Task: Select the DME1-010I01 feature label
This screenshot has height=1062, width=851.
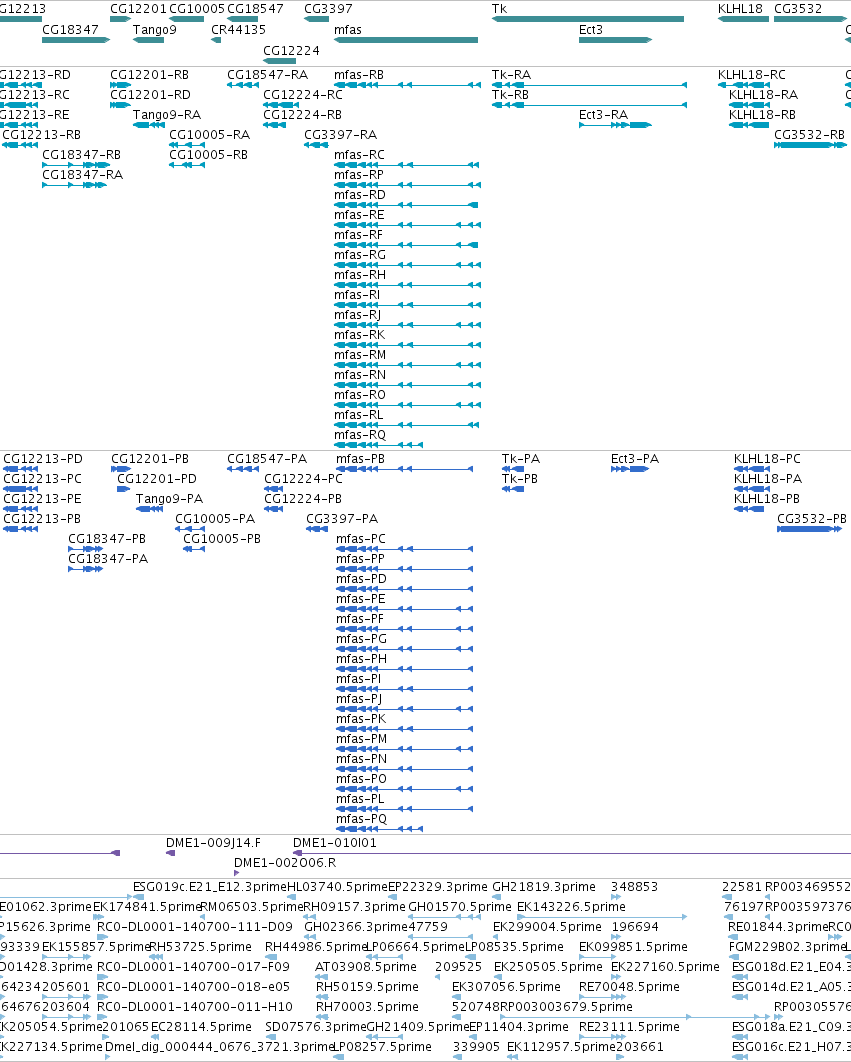Action: pyautogui.click(x=335, y=843)
